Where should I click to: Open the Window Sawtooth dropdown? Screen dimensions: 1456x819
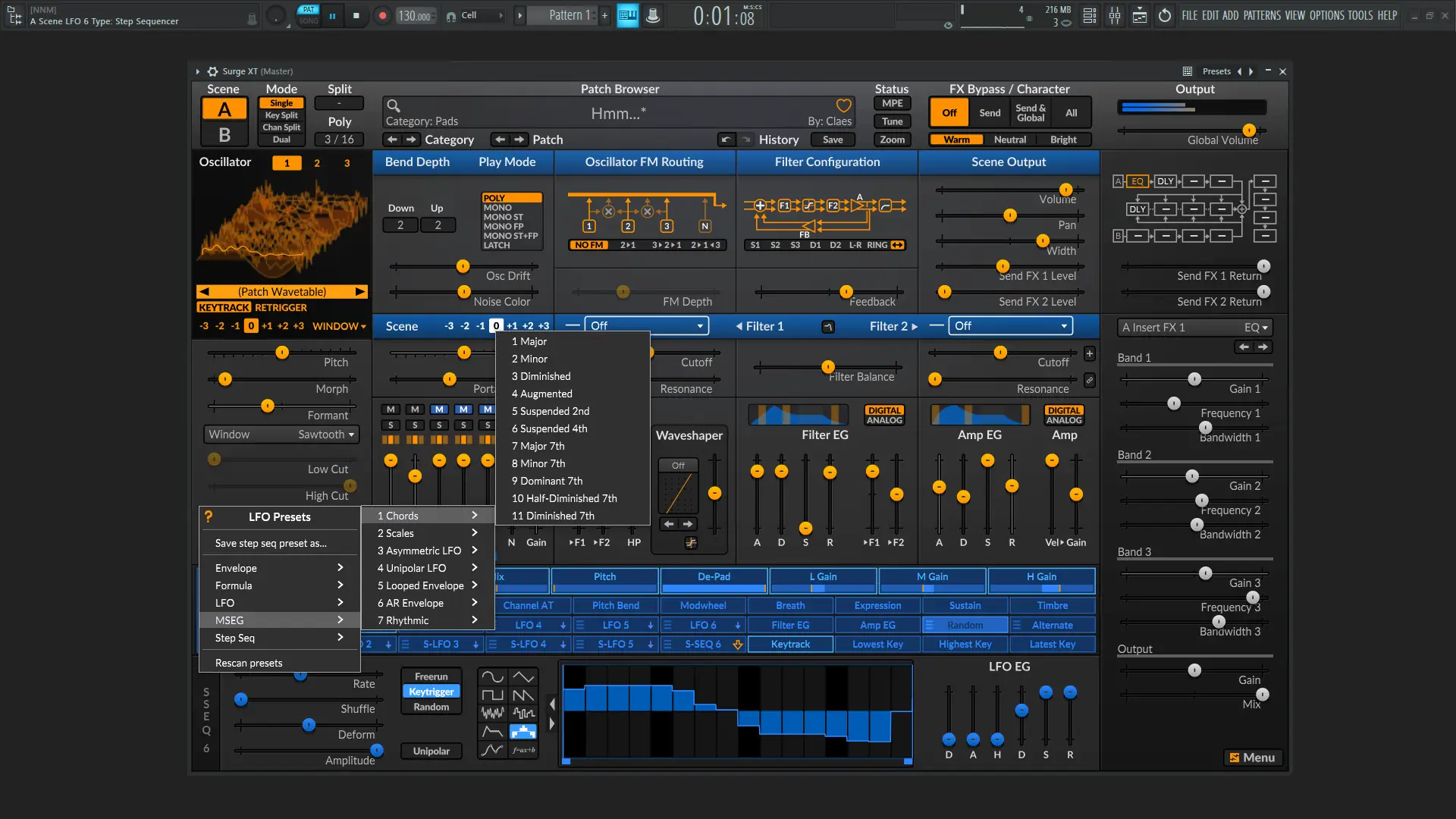click(x=281, y=435)
